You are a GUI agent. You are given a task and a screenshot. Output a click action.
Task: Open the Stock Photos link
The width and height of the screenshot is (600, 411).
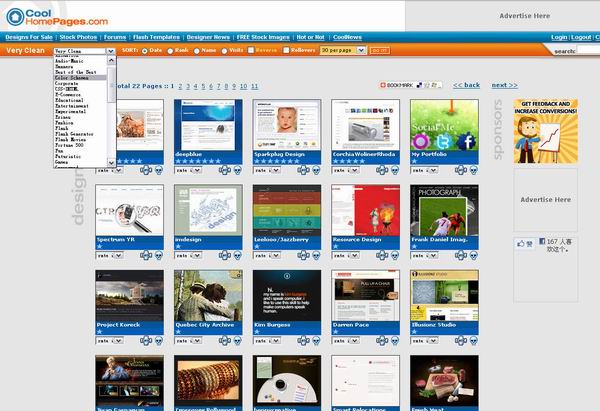78,37
